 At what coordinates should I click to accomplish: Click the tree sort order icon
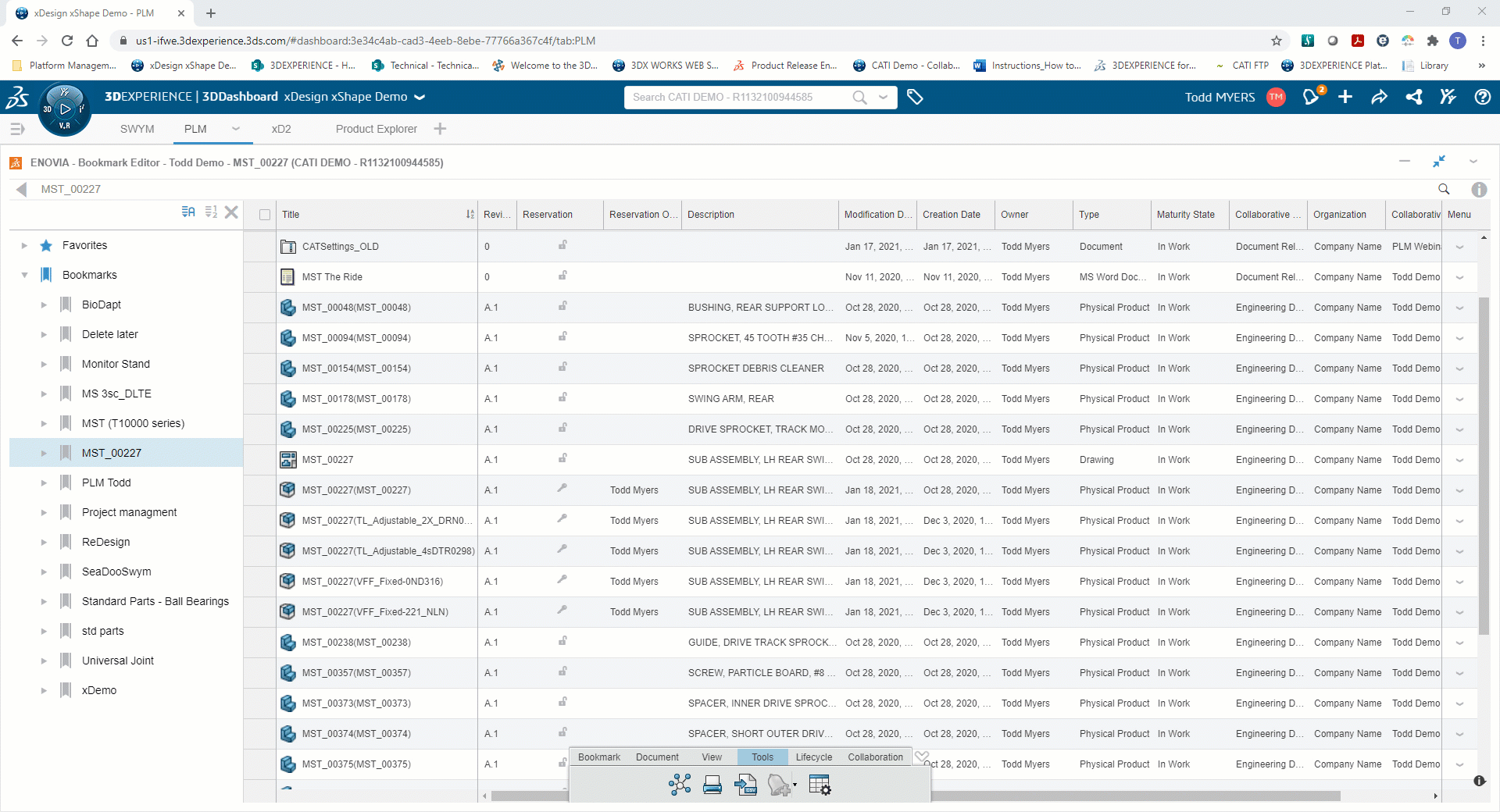(211, 212)
